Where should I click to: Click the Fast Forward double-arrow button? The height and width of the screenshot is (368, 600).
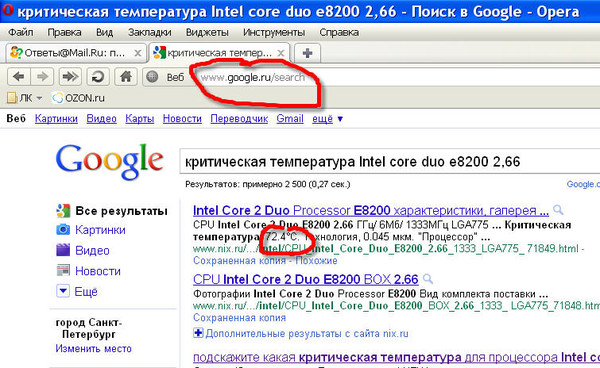pos(70,77)
